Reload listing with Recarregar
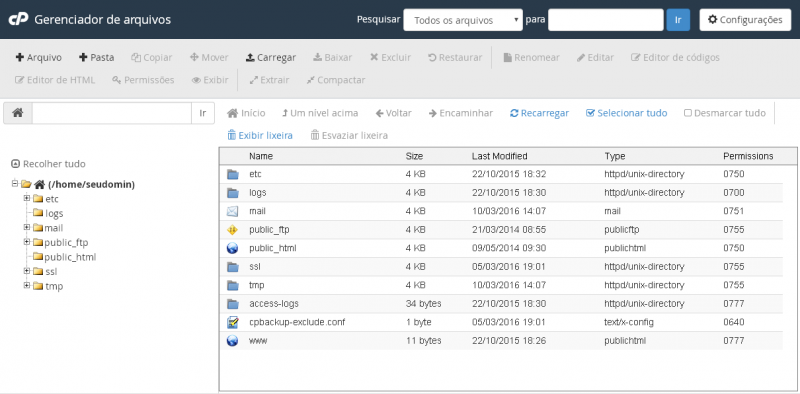 coord(539,113)
